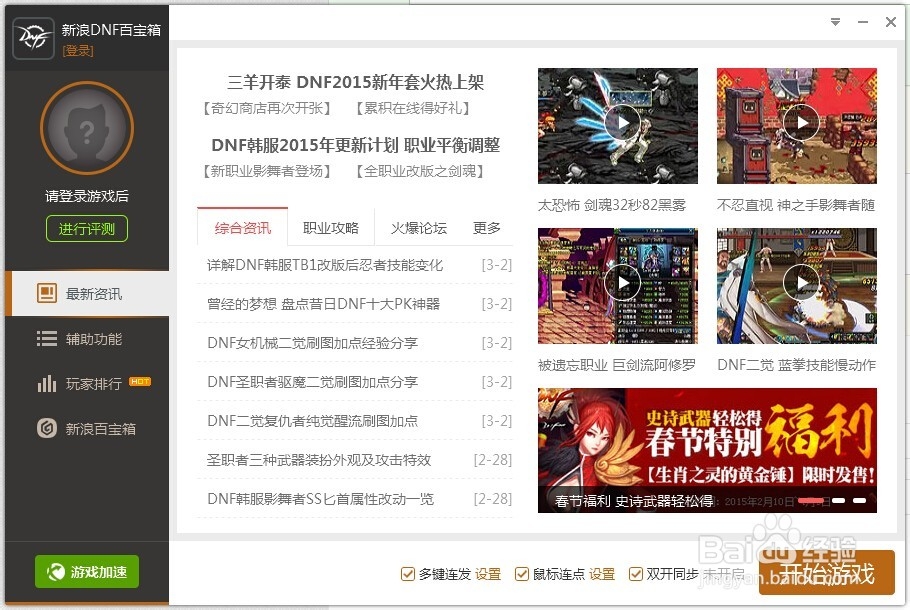The image size is (910, 610).
Task: Click the 开始游戏 button
Action: 826,573
